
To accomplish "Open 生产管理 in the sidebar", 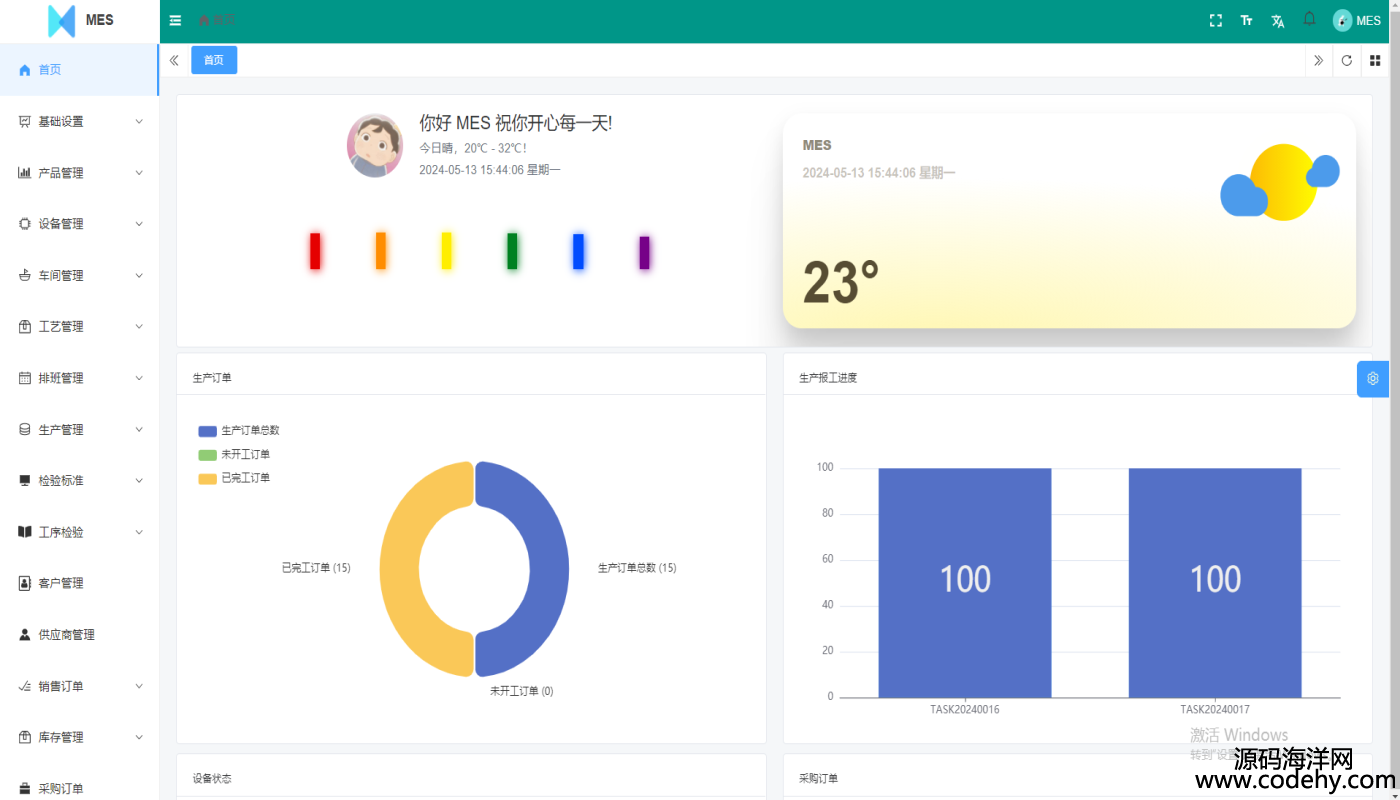I will pos(79,430).
